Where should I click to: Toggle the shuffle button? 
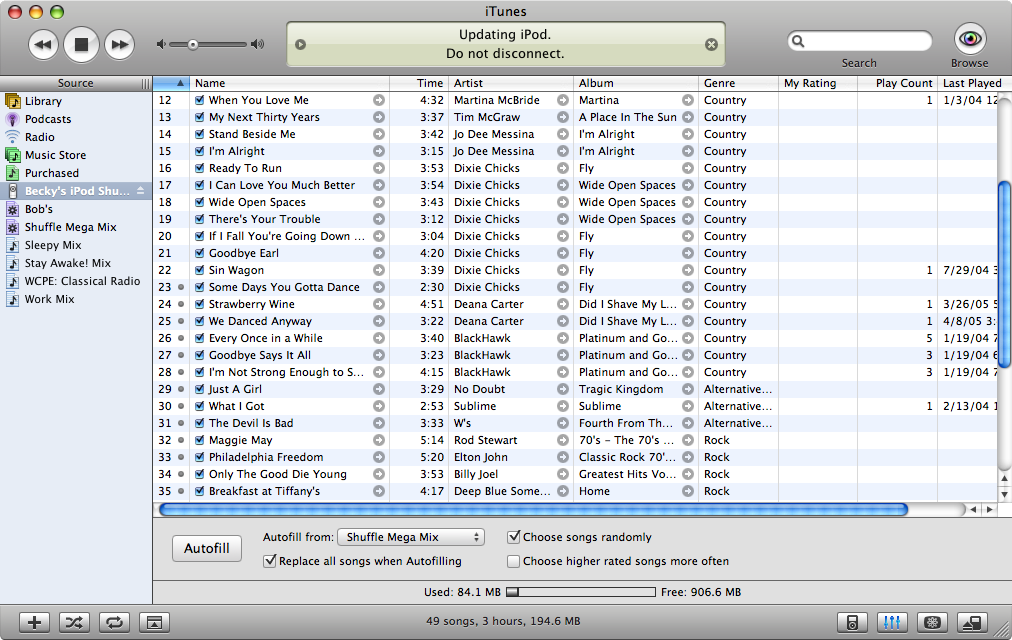[x=74, y=623]
